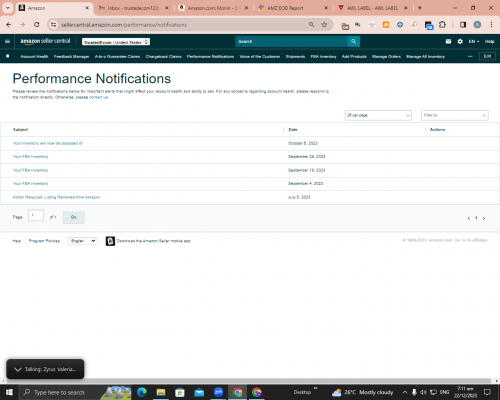Open Microsoft Edge from the taskbar
500x400 pixels.
pyautogui.click(x=142, y=392)
